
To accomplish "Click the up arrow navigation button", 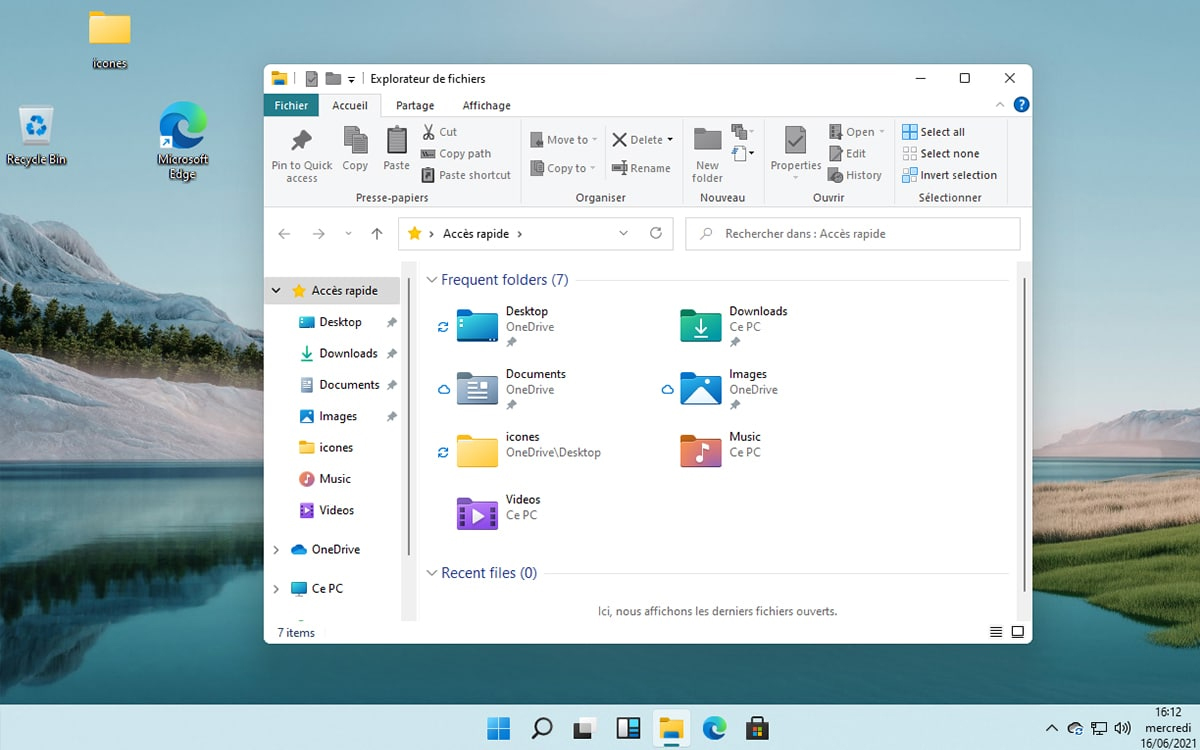I will tap(377, 234).
